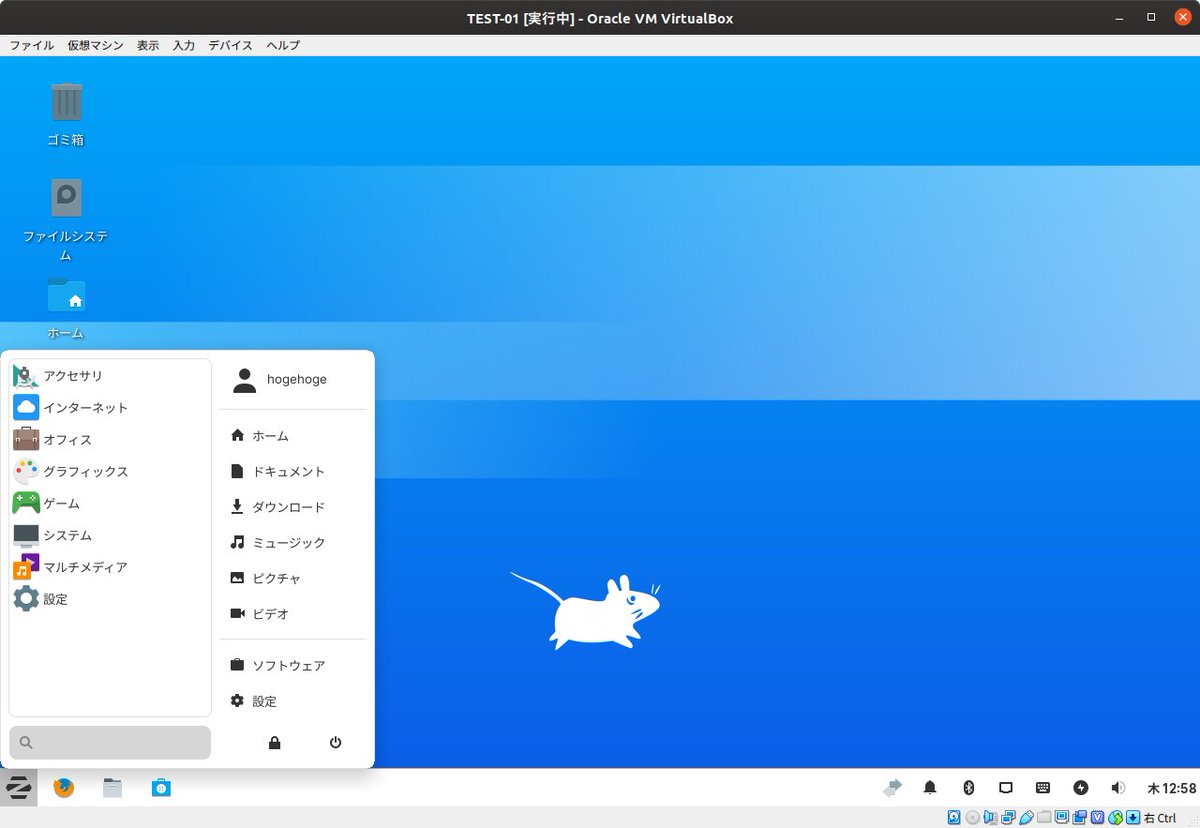
Task: Expand the アクセサリ category
Action: (110, 376)
